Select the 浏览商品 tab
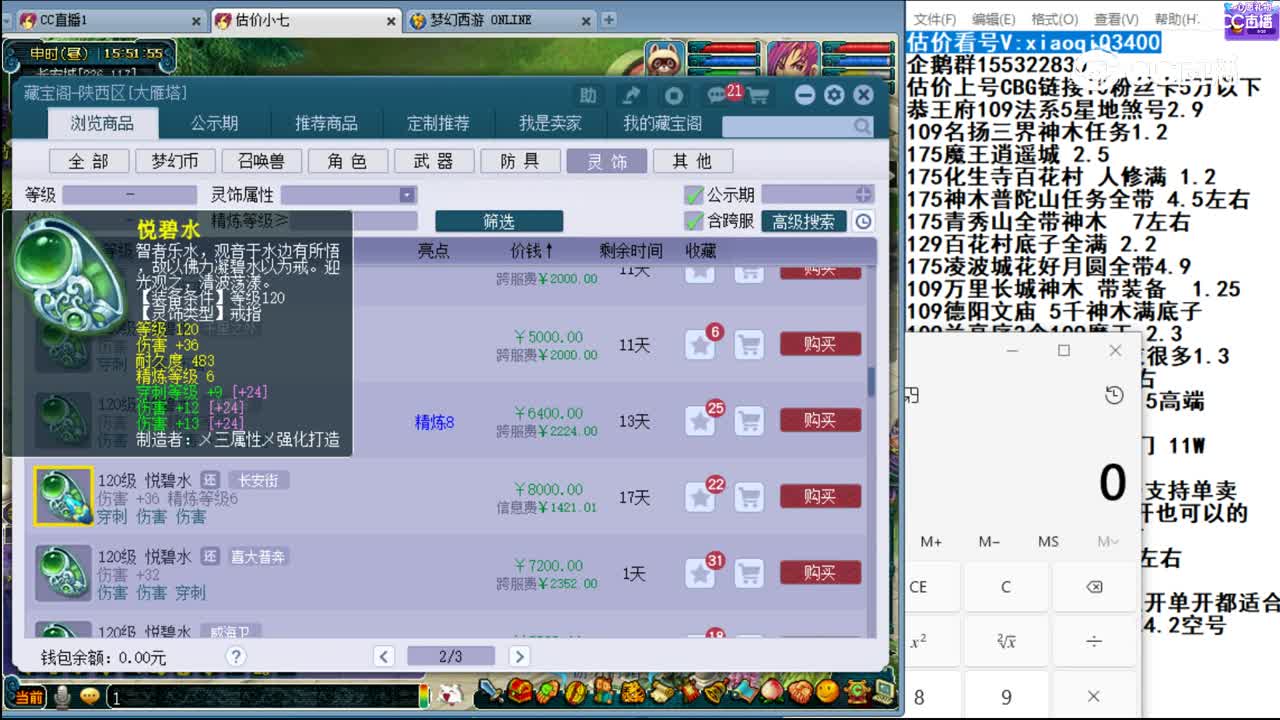 104,123
